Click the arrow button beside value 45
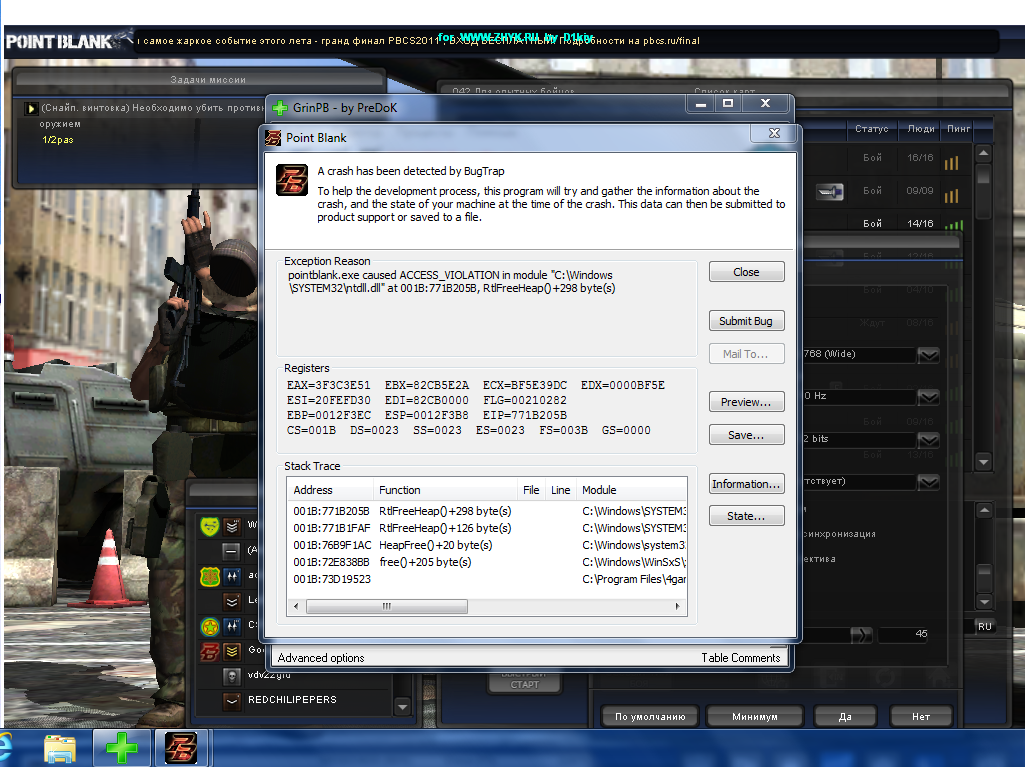The height and width of the screenshot is (767, 1025). click(861, 635)
